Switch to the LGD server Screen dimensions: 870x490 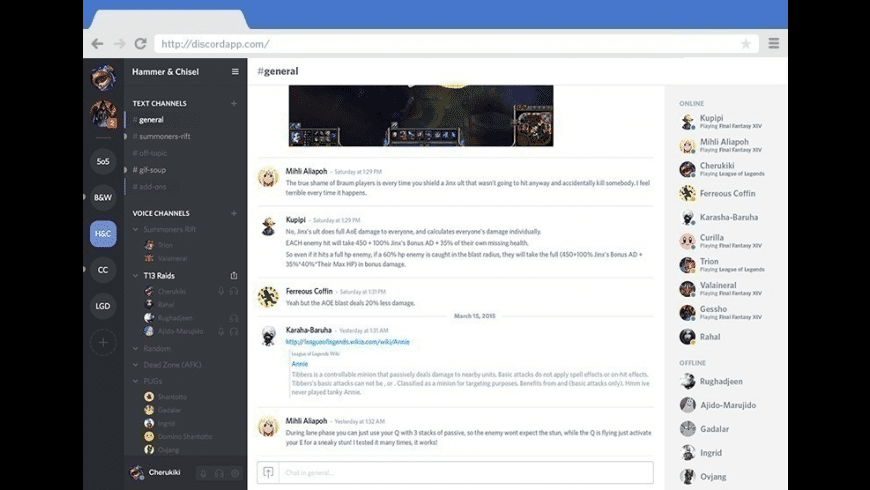coord(103,306)
